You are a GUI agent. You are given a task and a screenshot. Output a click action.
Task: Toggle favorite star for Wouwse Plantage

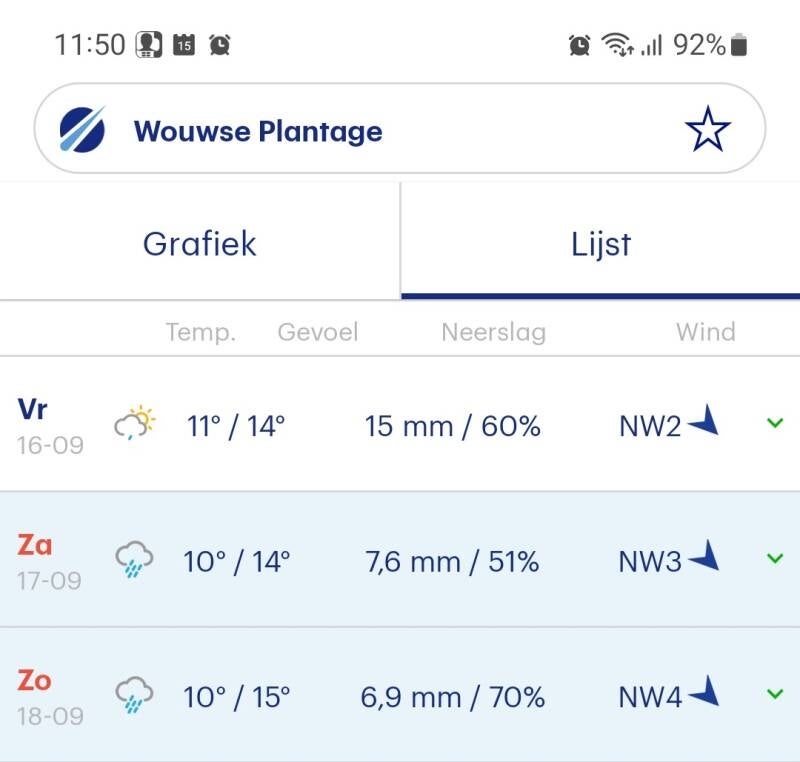[x=707, y=131]
